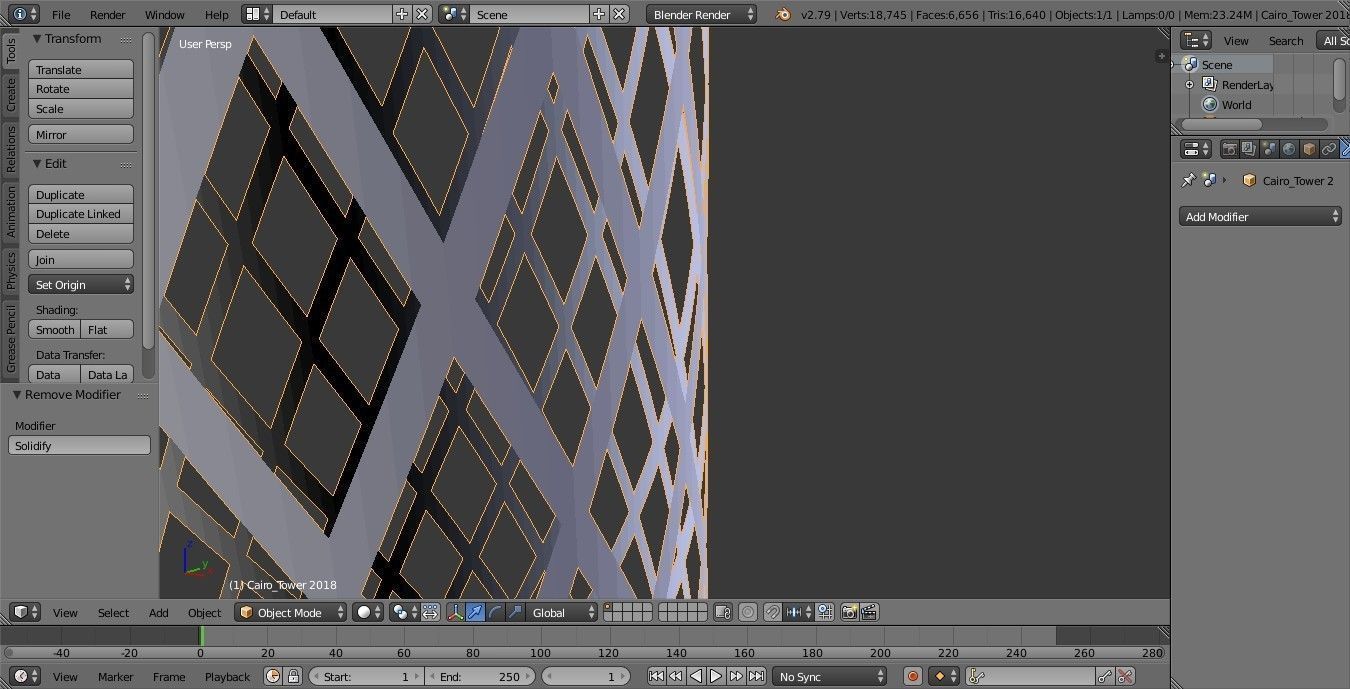The height and width of the screenshot is (689, 1350).
Task: Click the OpenGL render image camera icon
Action: click(849, 612)
